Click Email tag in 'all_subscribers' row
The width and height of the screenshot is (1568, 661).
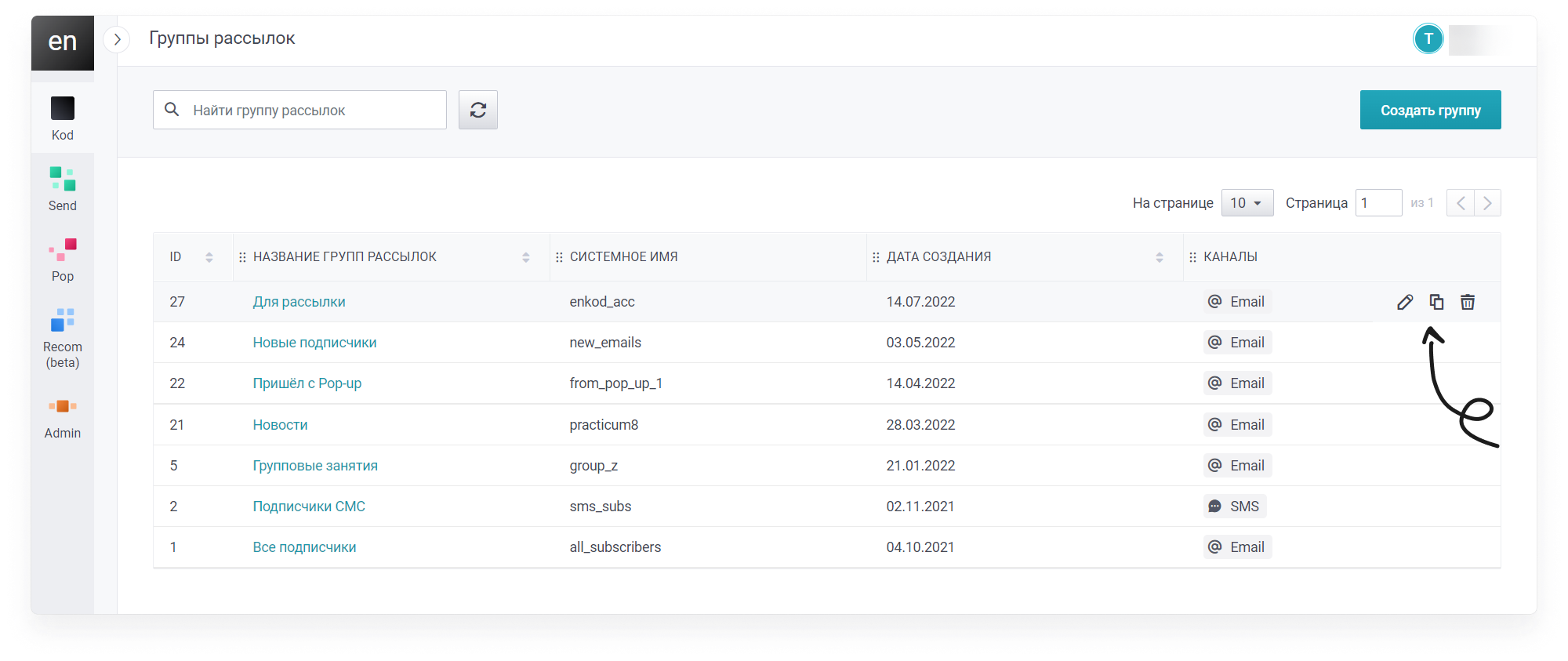click(1237, 547)
